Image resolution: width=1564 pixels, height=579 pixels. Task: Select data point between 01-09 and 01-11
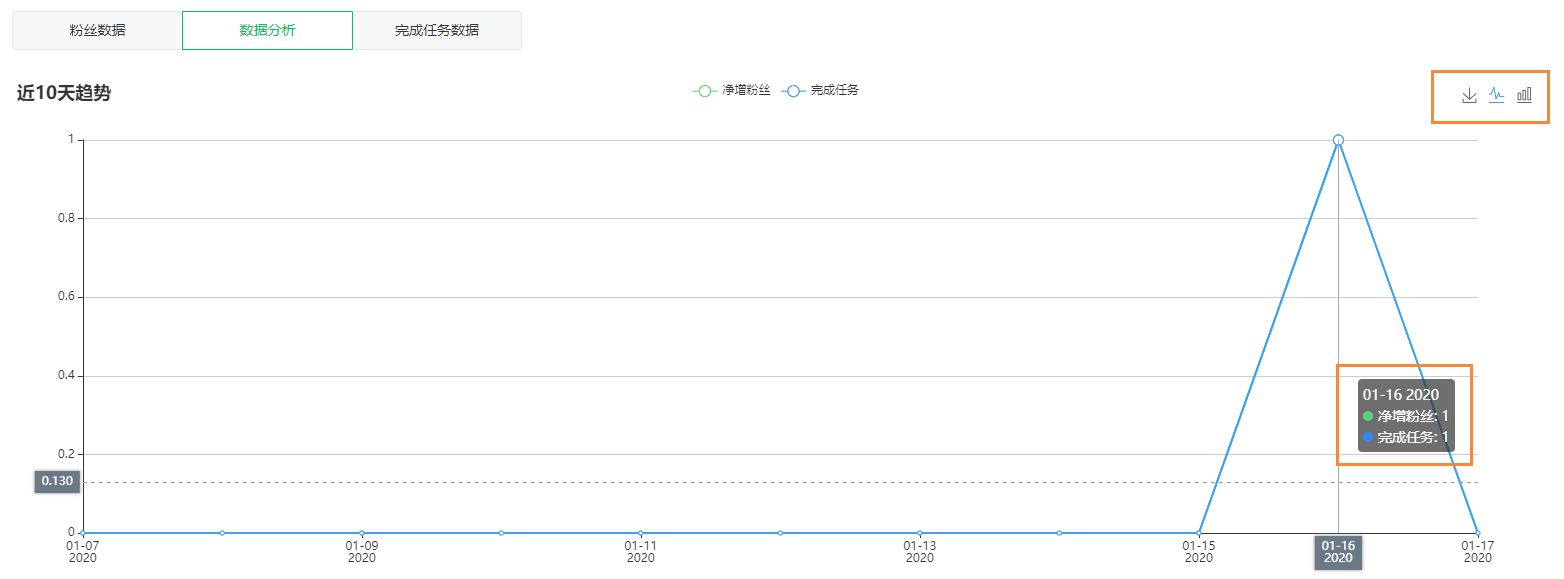click(x=501, y=533)
